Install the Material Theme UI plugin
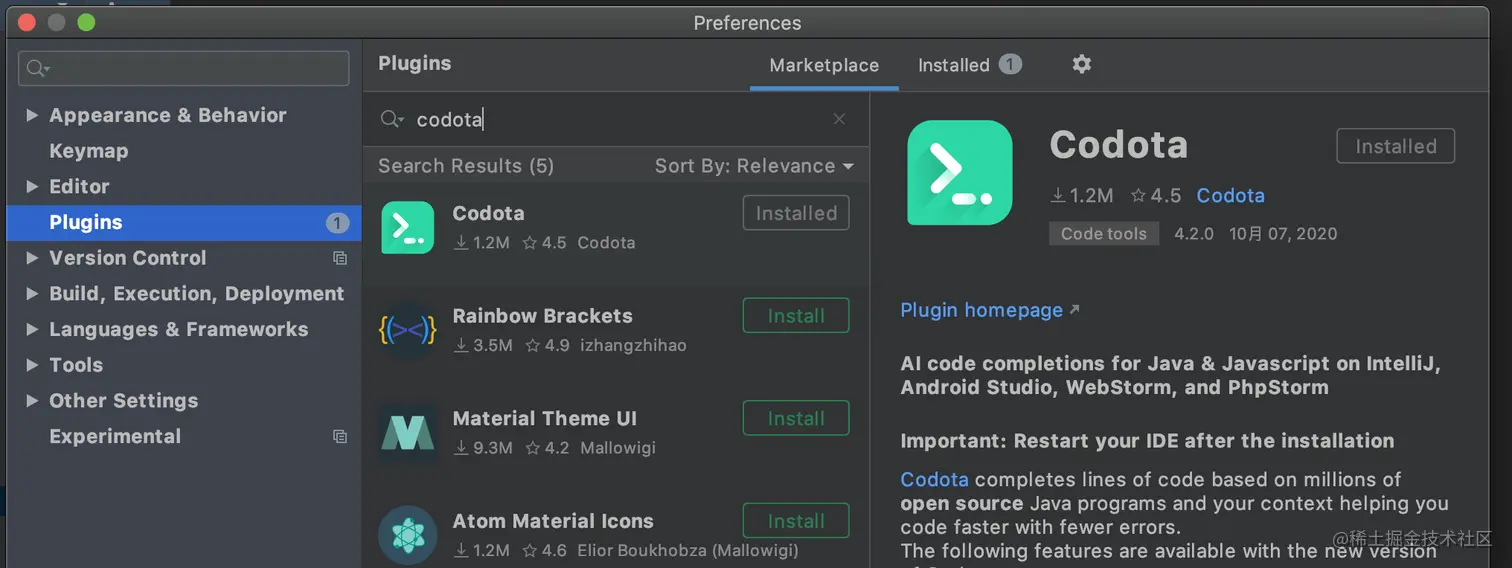Screen dimensions: 1512x568 tap(796, 418)
